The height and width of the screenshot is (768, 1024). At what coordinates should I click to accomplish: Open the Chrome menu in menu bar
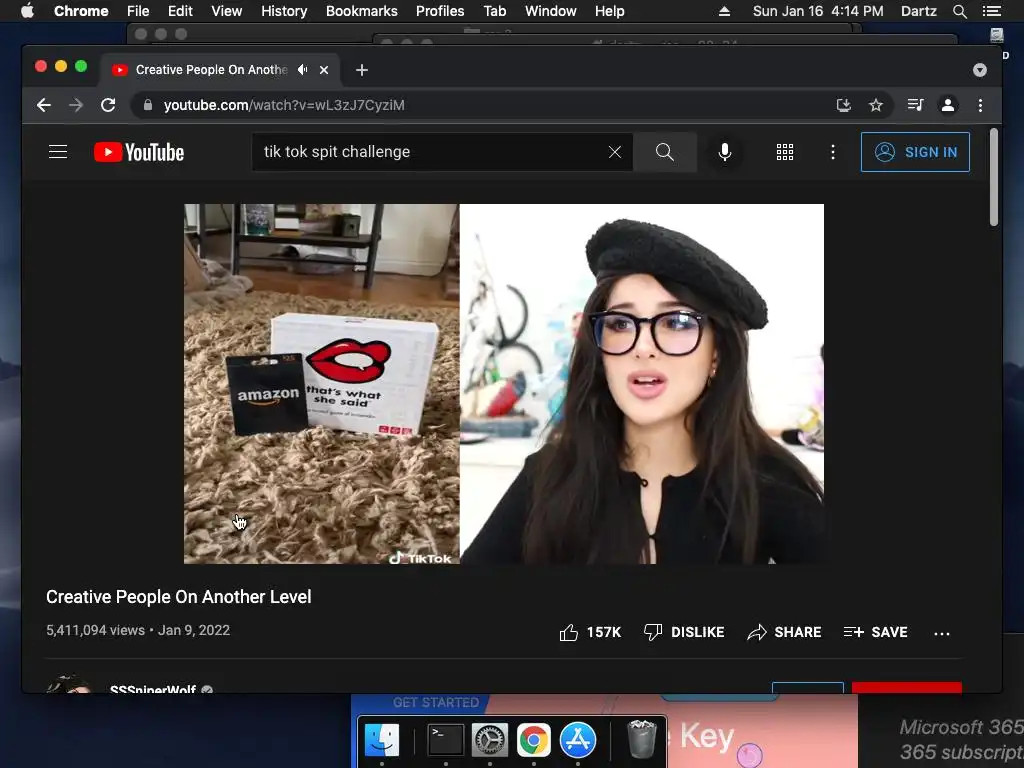tap(81, 11)
